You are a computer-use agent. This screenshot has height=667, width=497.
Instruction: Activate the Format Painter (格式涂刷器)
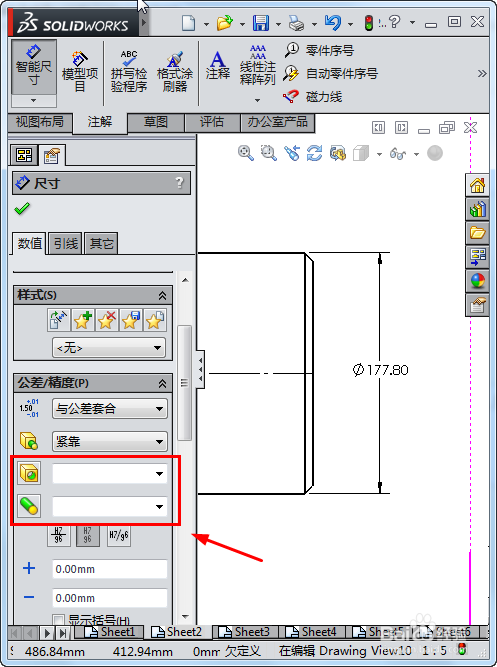tap(175, 72)
